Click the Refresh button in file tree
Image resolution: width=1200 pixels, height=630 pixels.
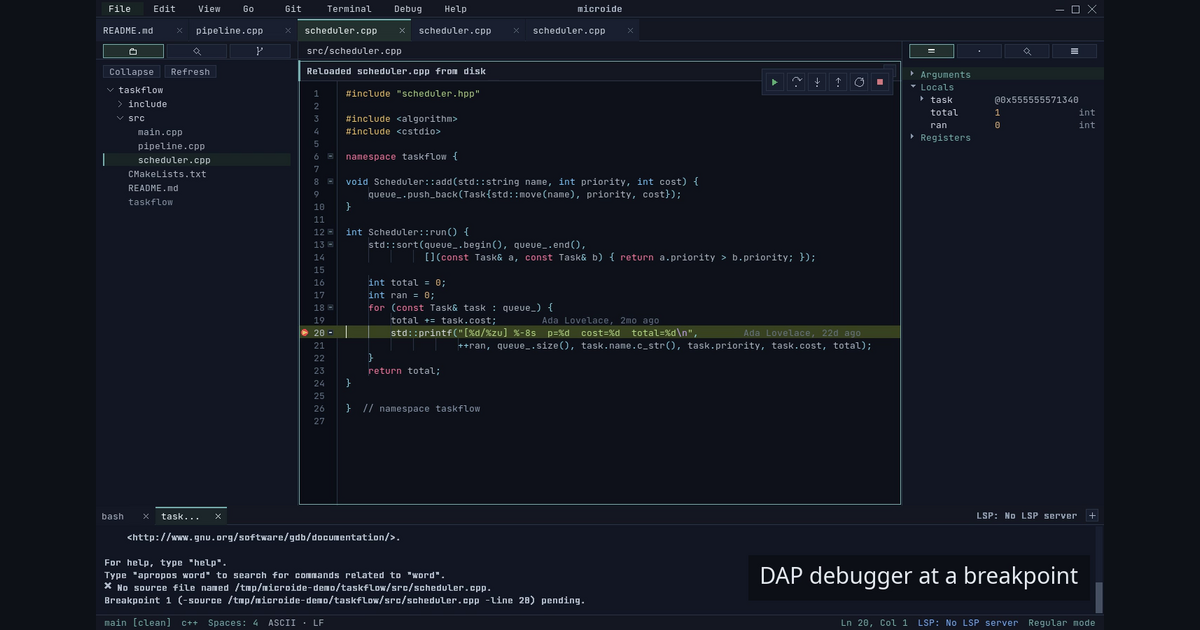[x=190, y=72]
